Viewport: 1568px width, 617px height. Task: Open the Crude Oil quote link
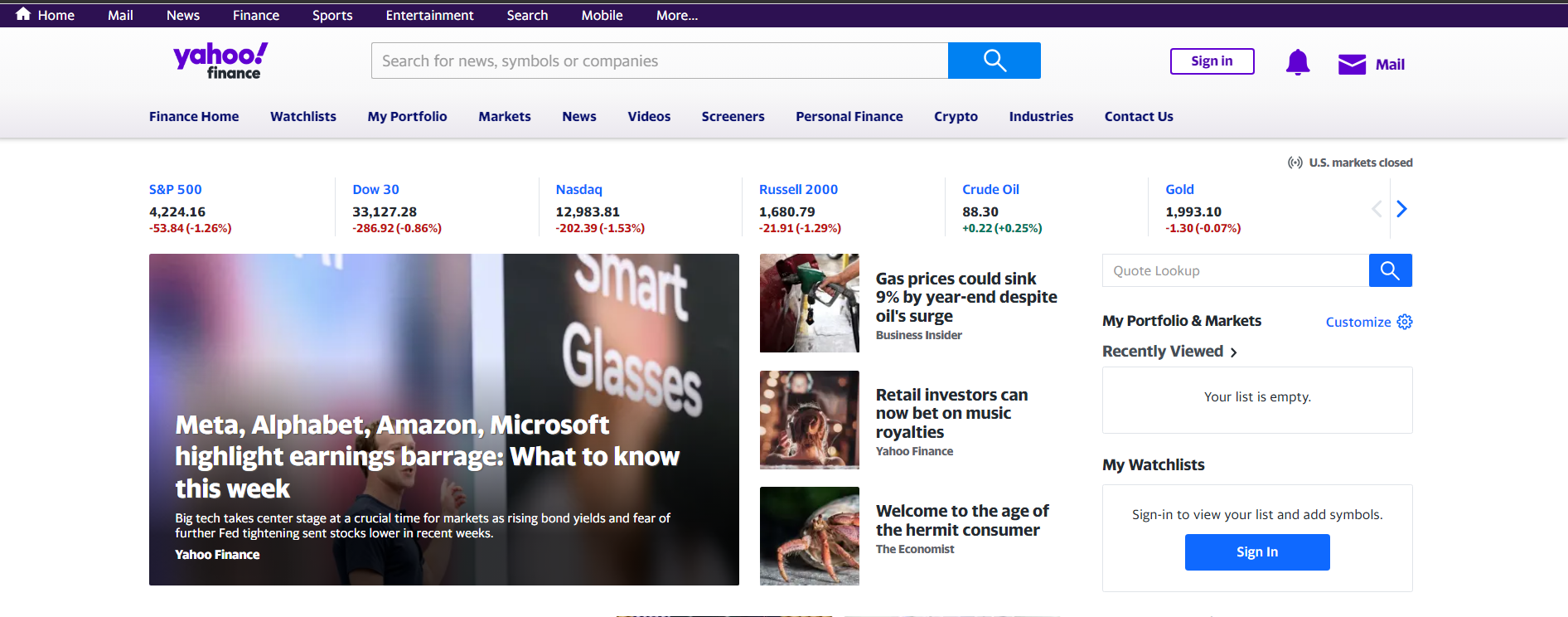990,189
